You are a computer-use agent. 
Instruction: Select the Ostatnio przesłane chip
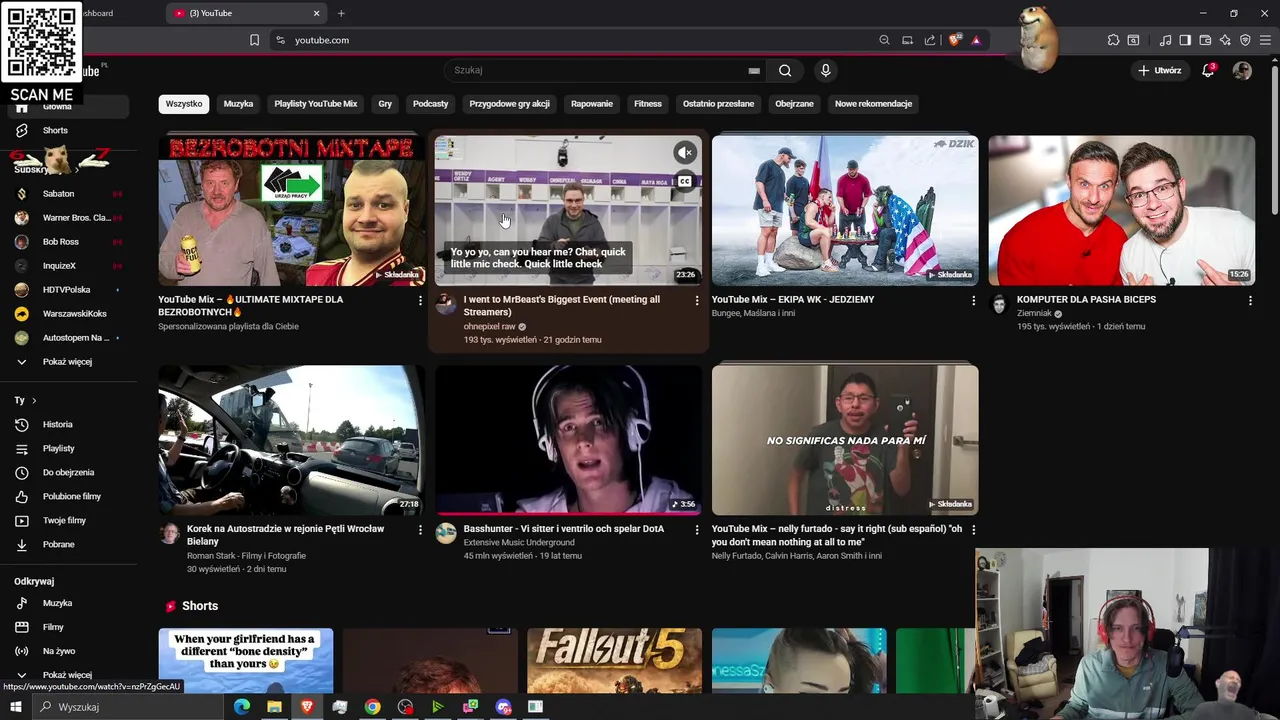718,103
